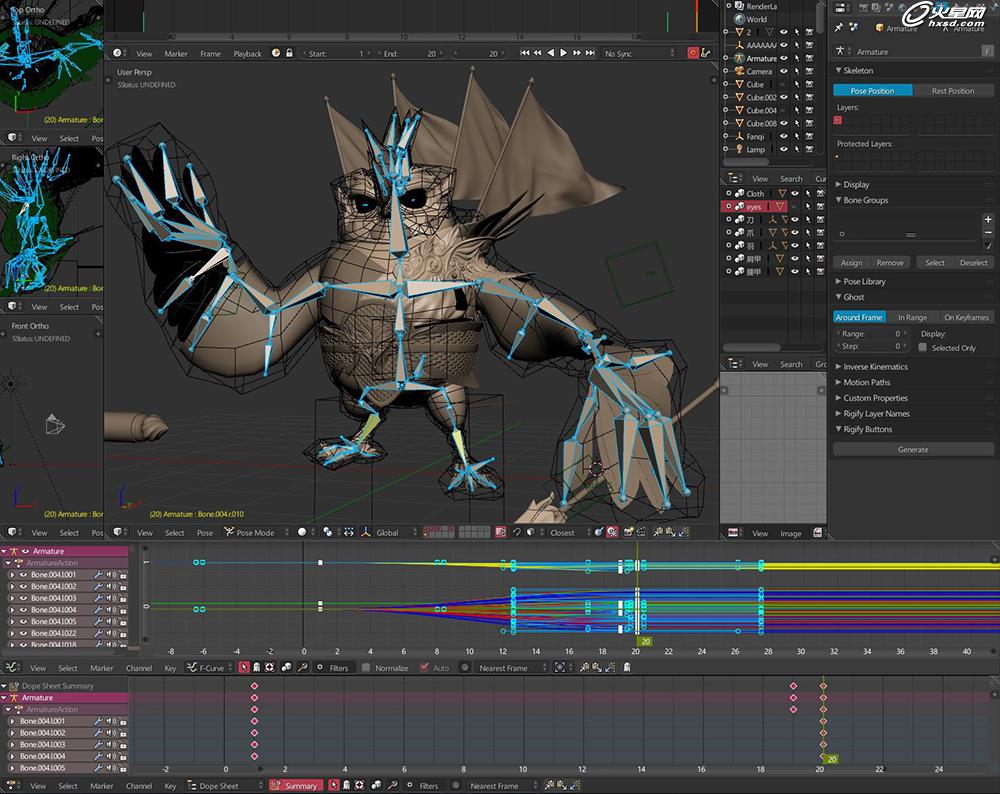
Task: Jump to the timeline's last frame
Action: (591, 53)
